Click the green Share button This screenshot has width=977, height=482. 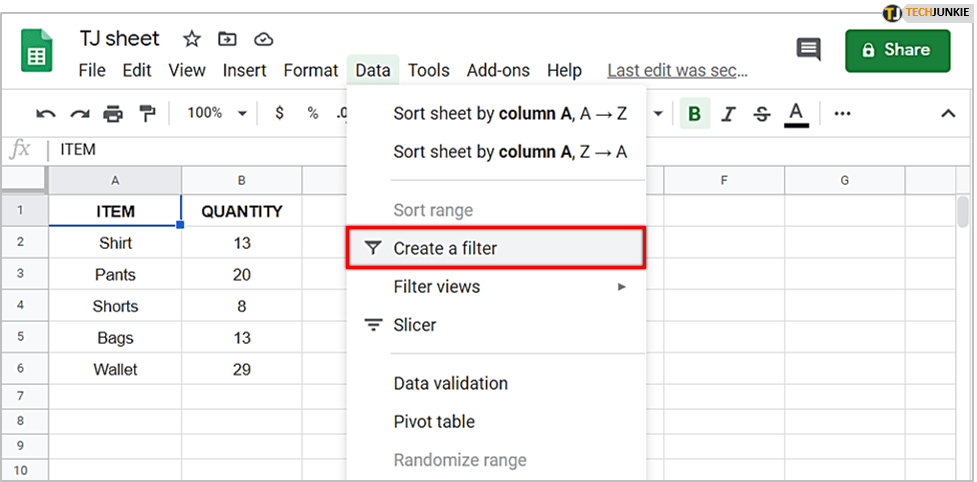coord(897,50)
